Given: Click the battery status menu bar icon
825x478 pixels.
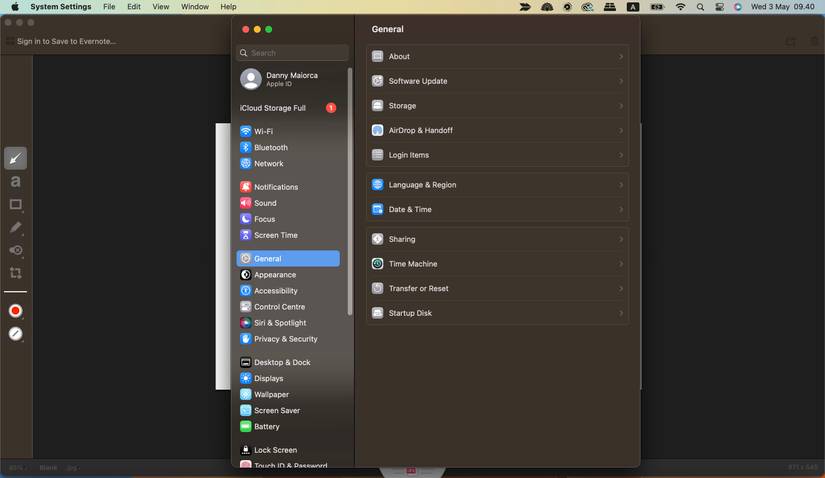Looking at the screenshot, I should 657,6.
